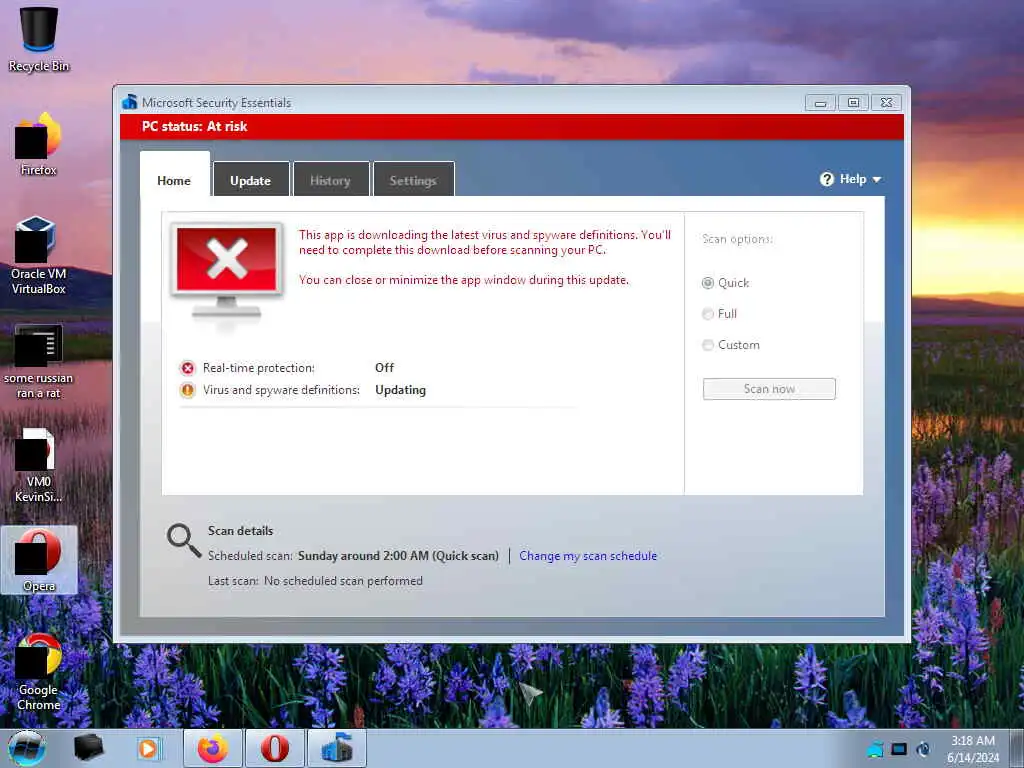Open the monitor icon in system tray
Viewport: 1024px width, 768px height.
point(899,749)
